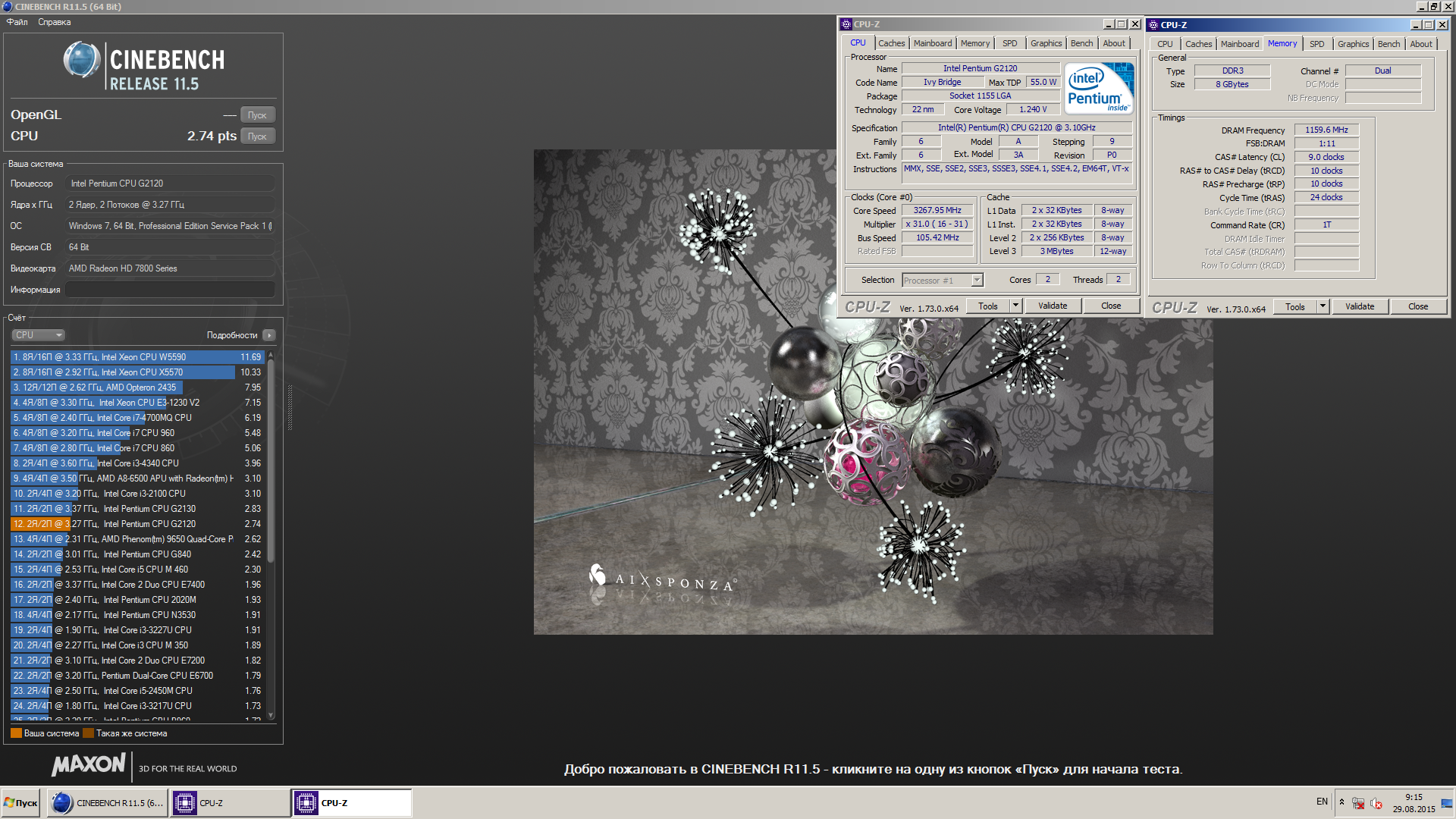This screenshot has width=1456, height=819.
Task: Select ranking row Intel Core i3-4340 CPU
Action: pyautogui.click(x=137, y=463)
